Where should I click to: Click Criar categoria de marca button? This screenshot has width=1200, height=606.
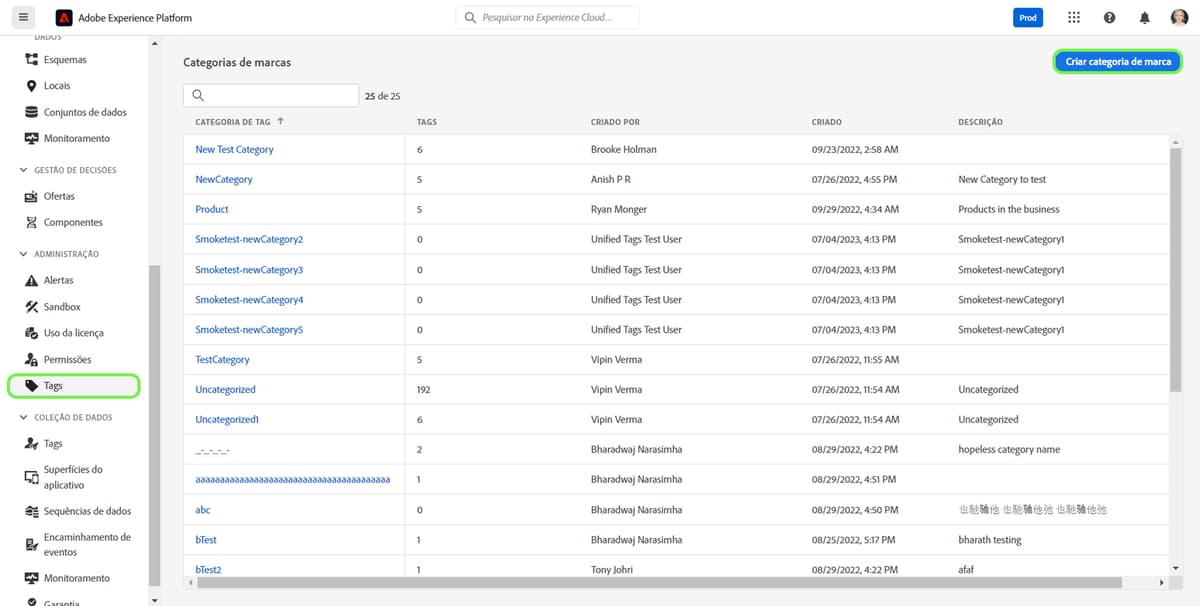point(1117,61)
